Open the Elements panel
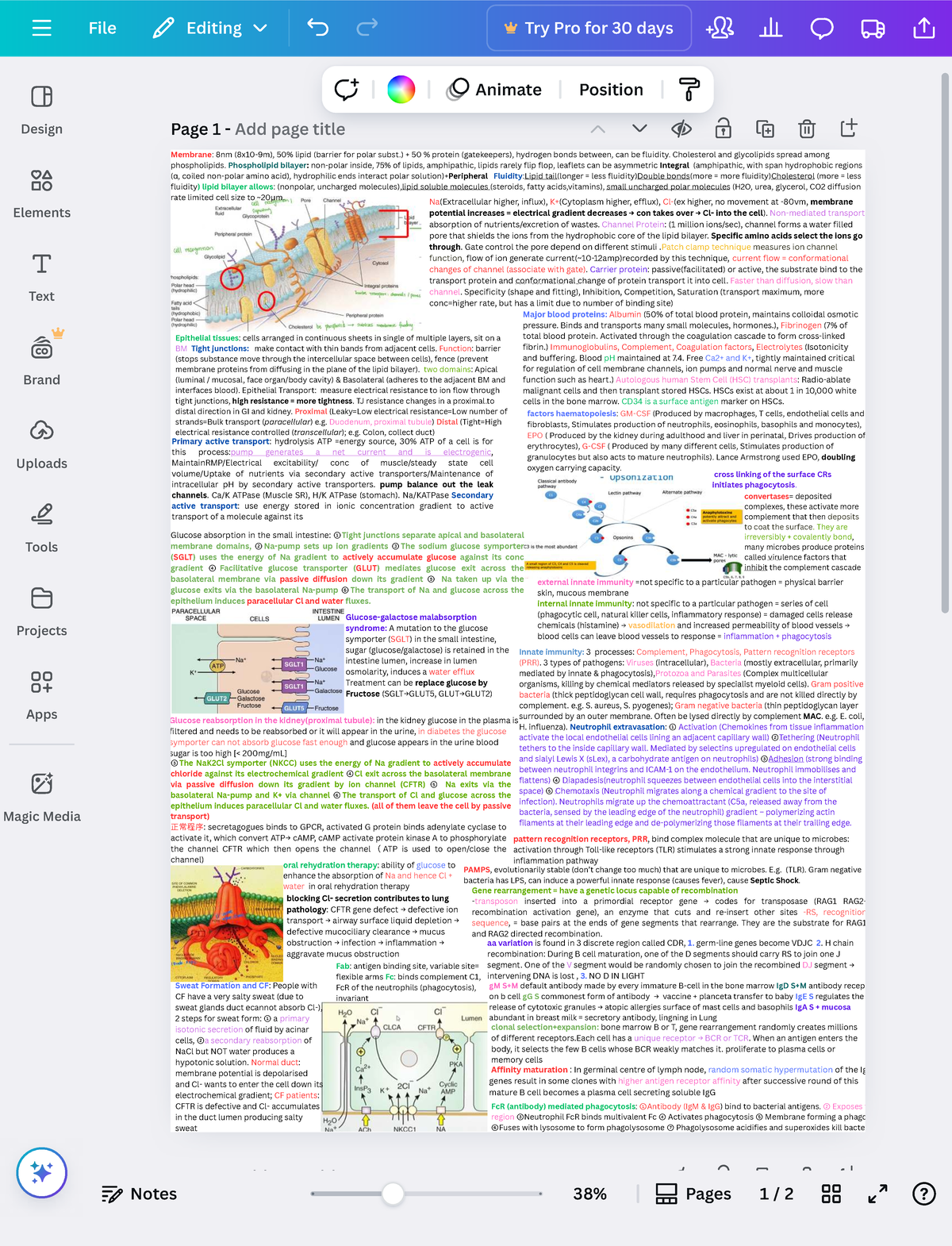Screen dimensions: 952x1246 tap(41, 194)
